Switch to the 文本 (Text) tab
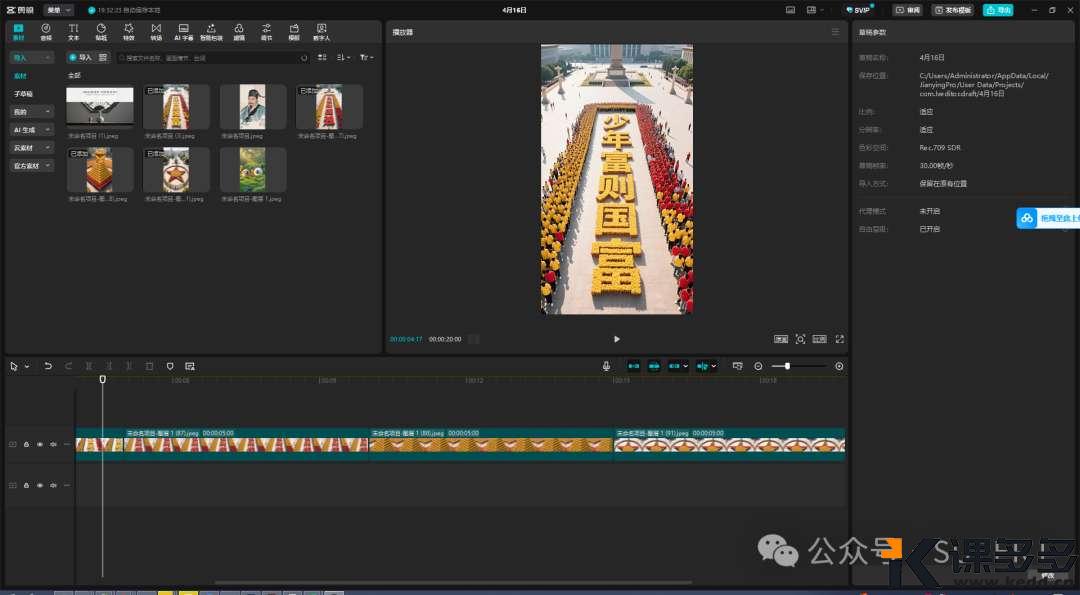Image resolution: width=1080 pixels, height=595 pixels. [x=73, y=31]
